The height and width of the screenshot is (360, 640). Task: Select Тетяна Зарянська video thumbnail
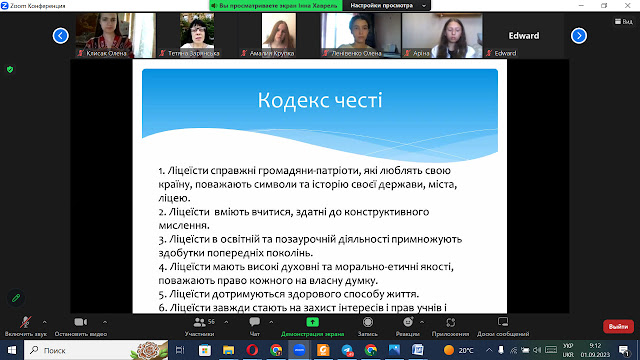pos(197,35)
